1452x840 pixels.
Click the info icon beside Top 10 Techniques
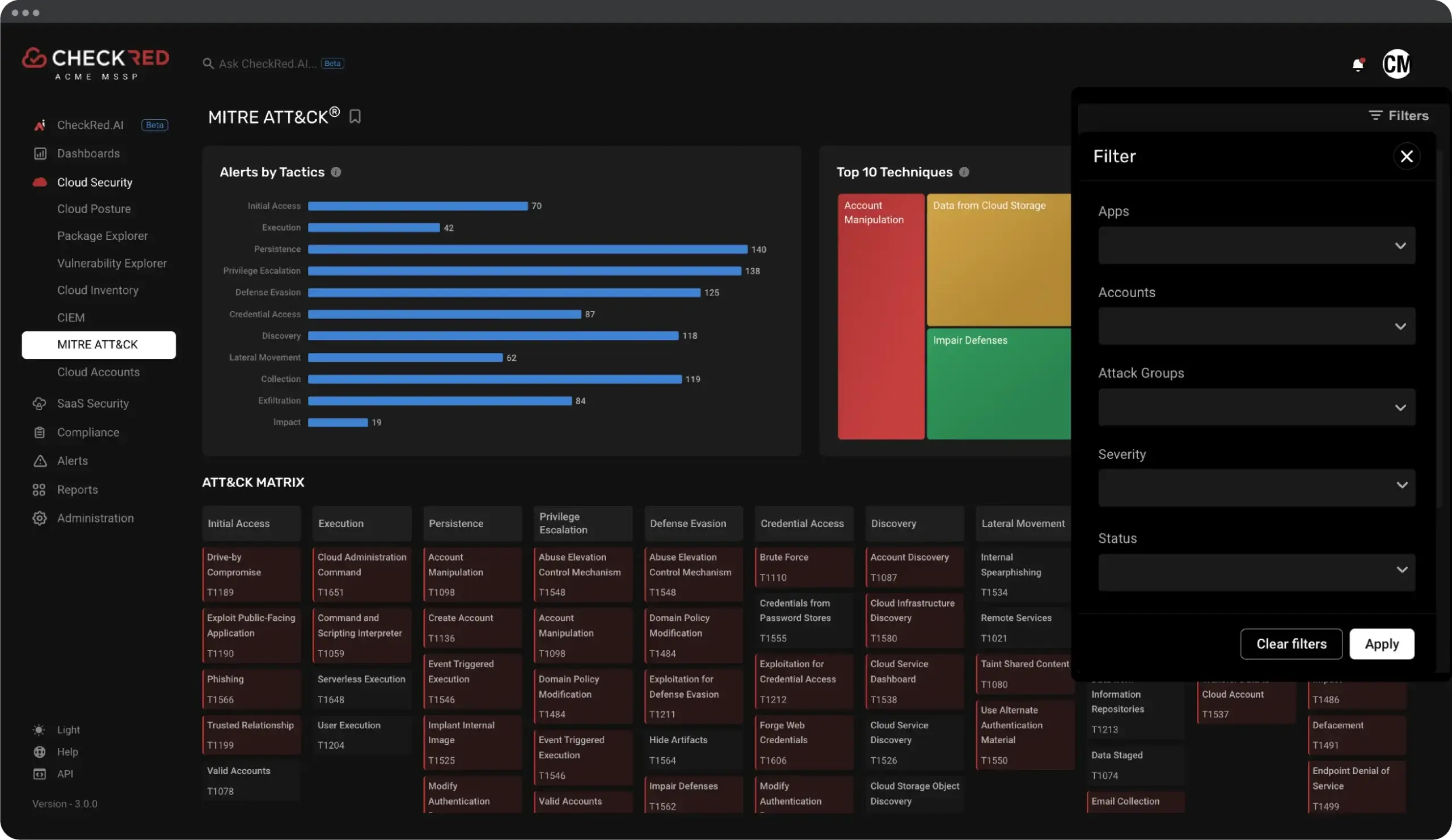[964, 172]
